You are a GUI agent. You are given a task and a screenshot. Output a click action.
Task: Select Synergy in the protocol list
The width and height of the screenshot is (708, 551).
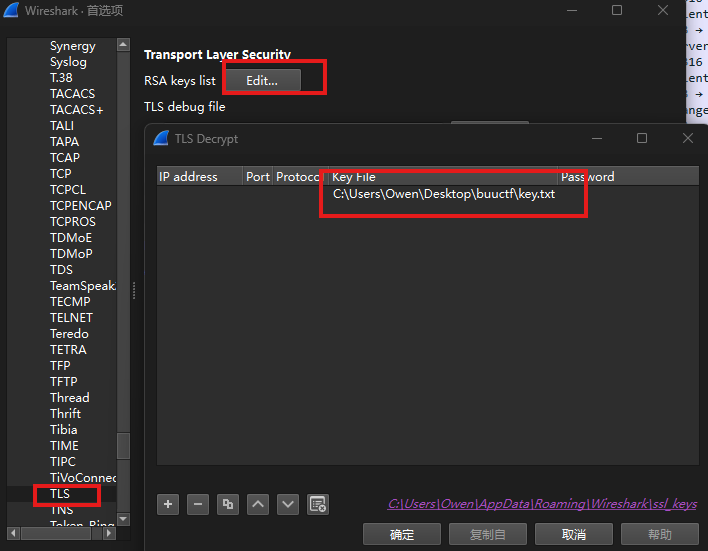click(x=73, y=46)
